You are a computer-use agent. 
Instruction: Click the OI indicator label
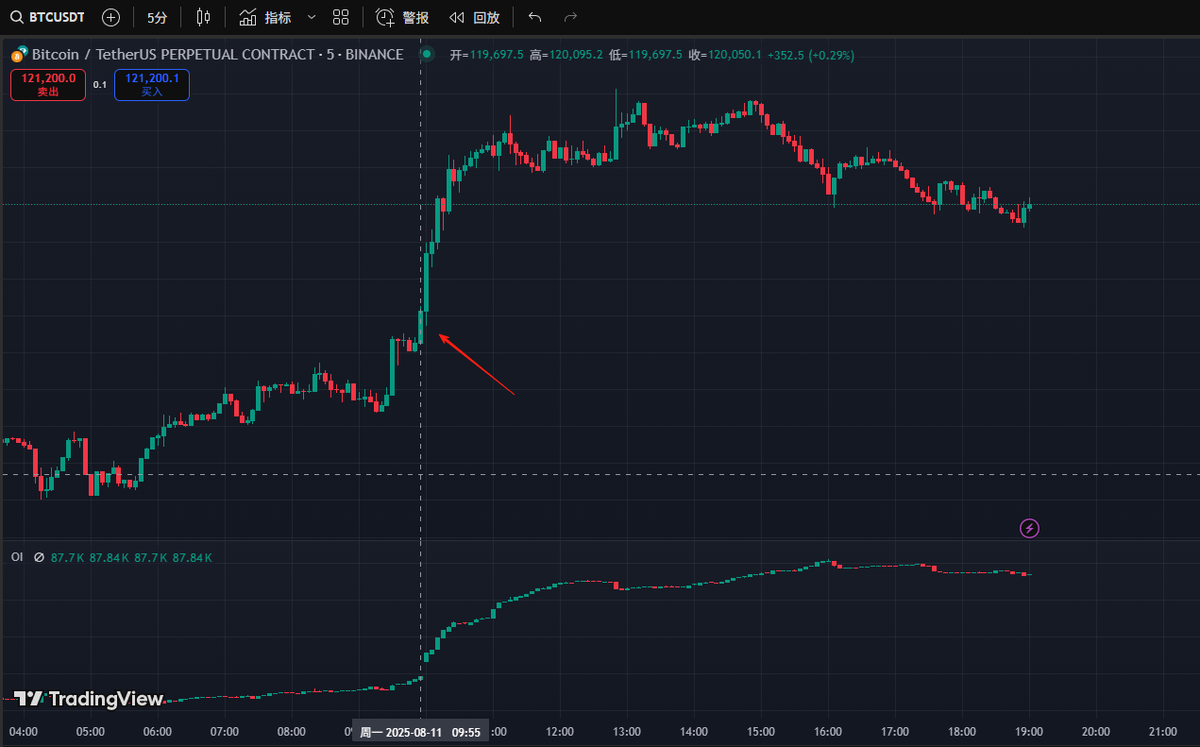click(x=17, y=557)
